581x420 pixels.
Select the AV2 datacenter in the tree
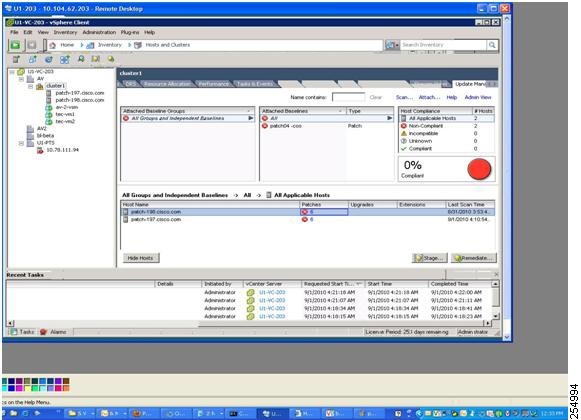[42, 129]
